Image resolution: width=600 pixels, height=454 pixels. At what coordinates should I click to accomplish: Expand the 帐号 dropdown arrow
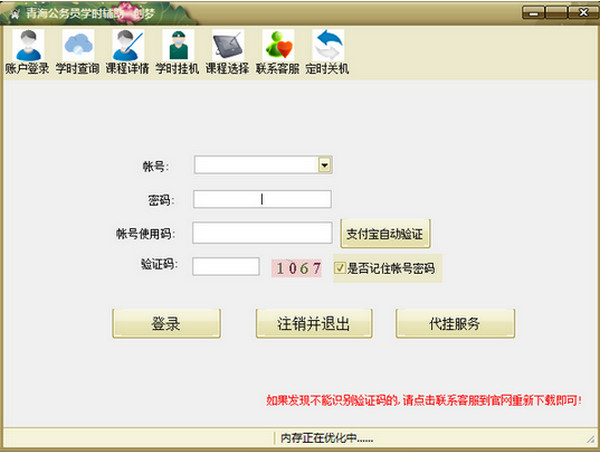(x=325, y=165)
